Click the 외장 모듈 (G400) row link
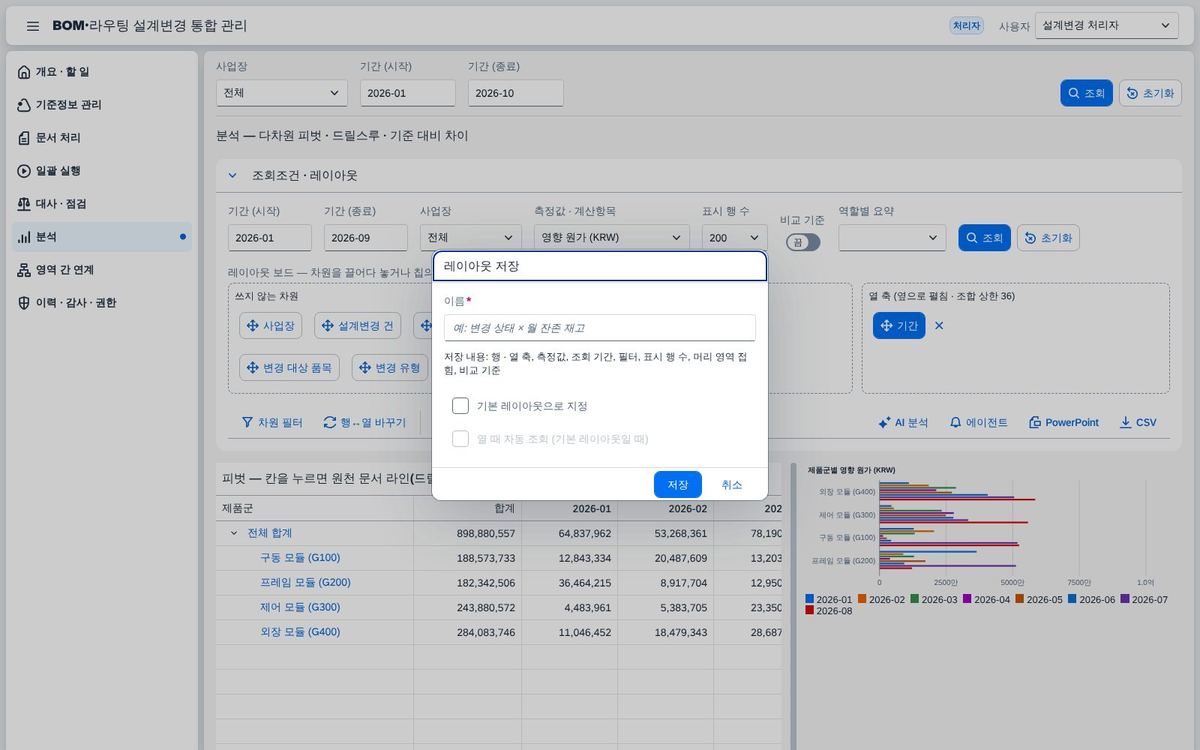The width and height of the screenshot is (1200, 750). 300,633
